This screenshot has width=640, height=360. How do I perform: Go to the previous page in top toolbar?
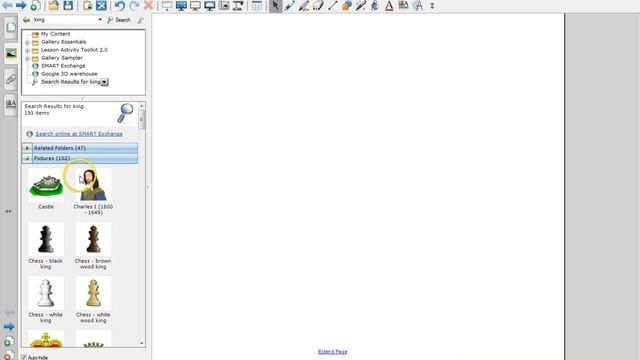point(7,6)
